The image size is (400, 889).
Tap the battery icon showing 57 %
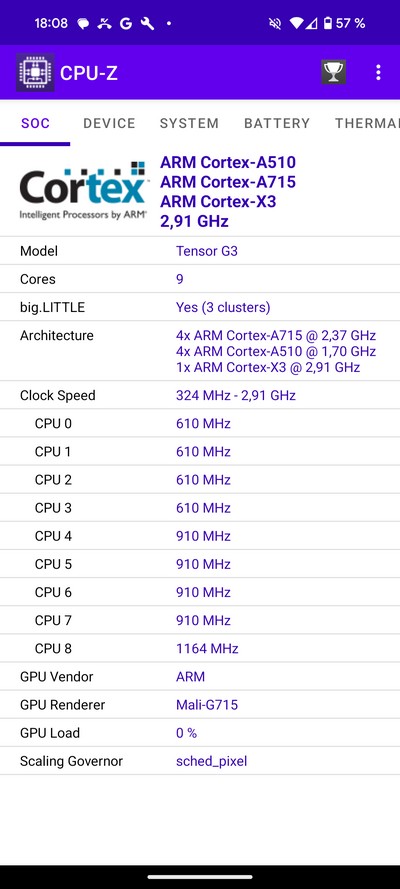click(x=327, y=23)
